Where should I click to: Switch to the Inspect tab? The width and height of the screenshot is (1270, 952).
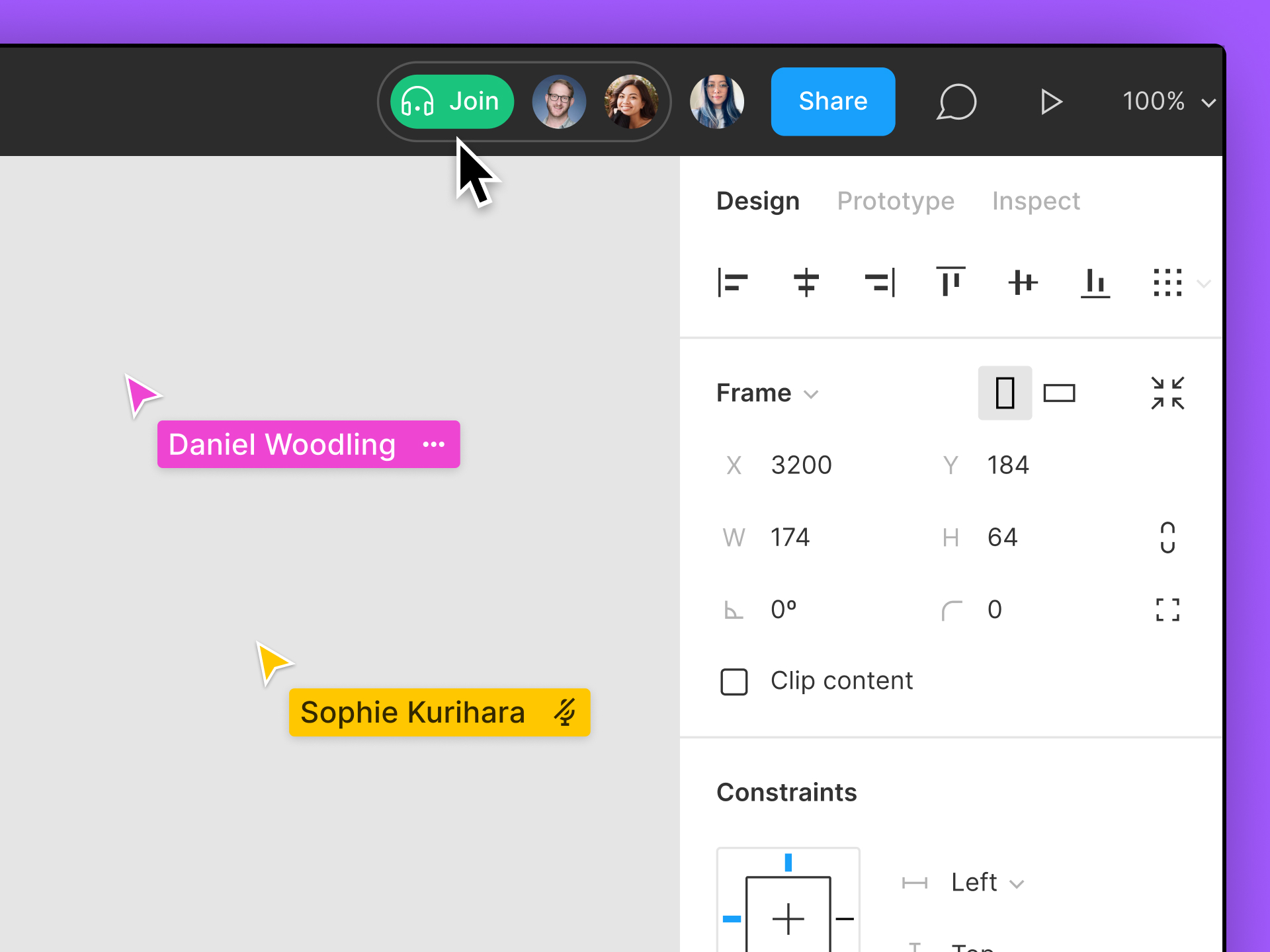[1036, 201]
